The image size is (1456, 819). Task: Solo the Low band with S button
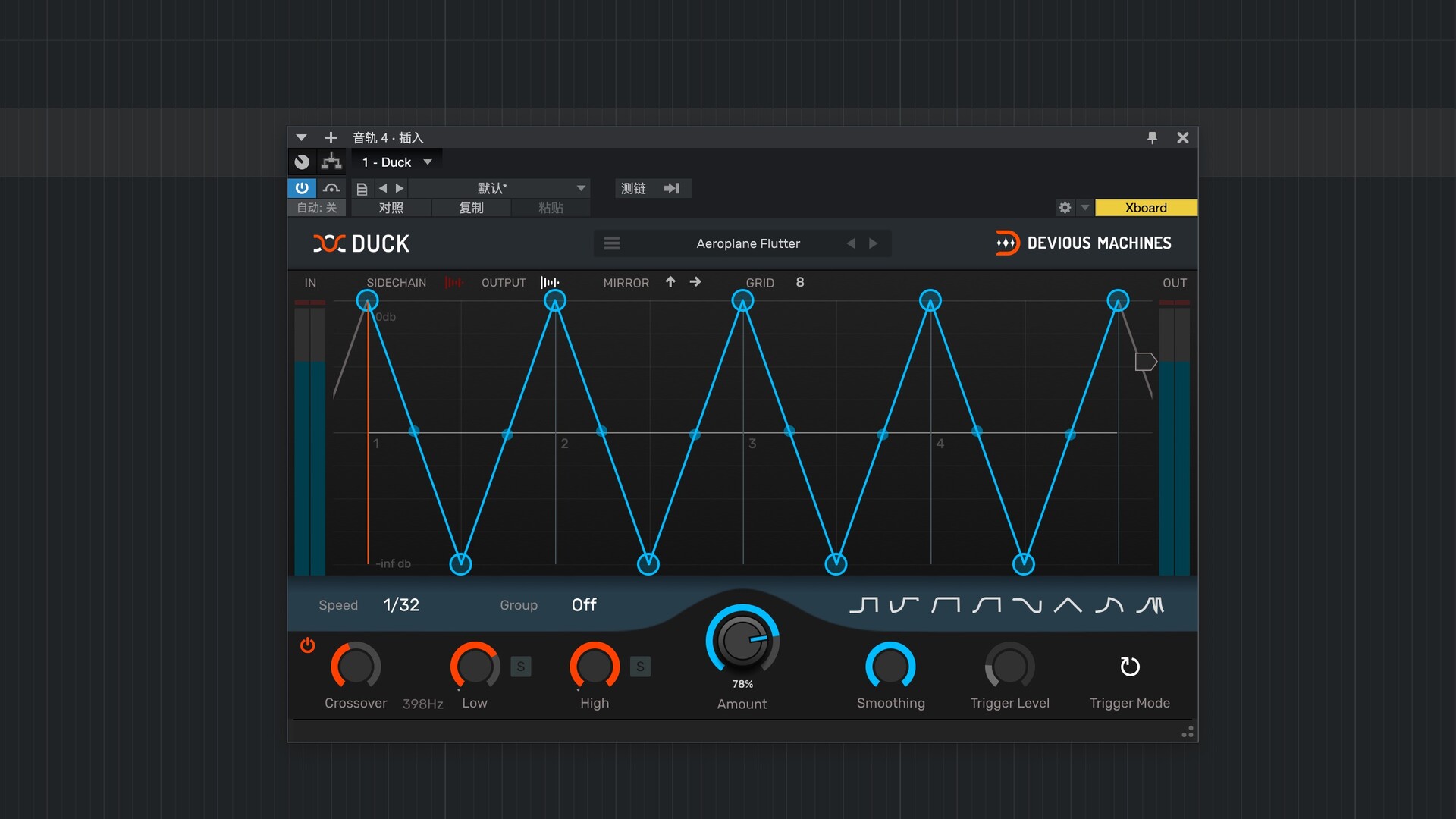521,667
